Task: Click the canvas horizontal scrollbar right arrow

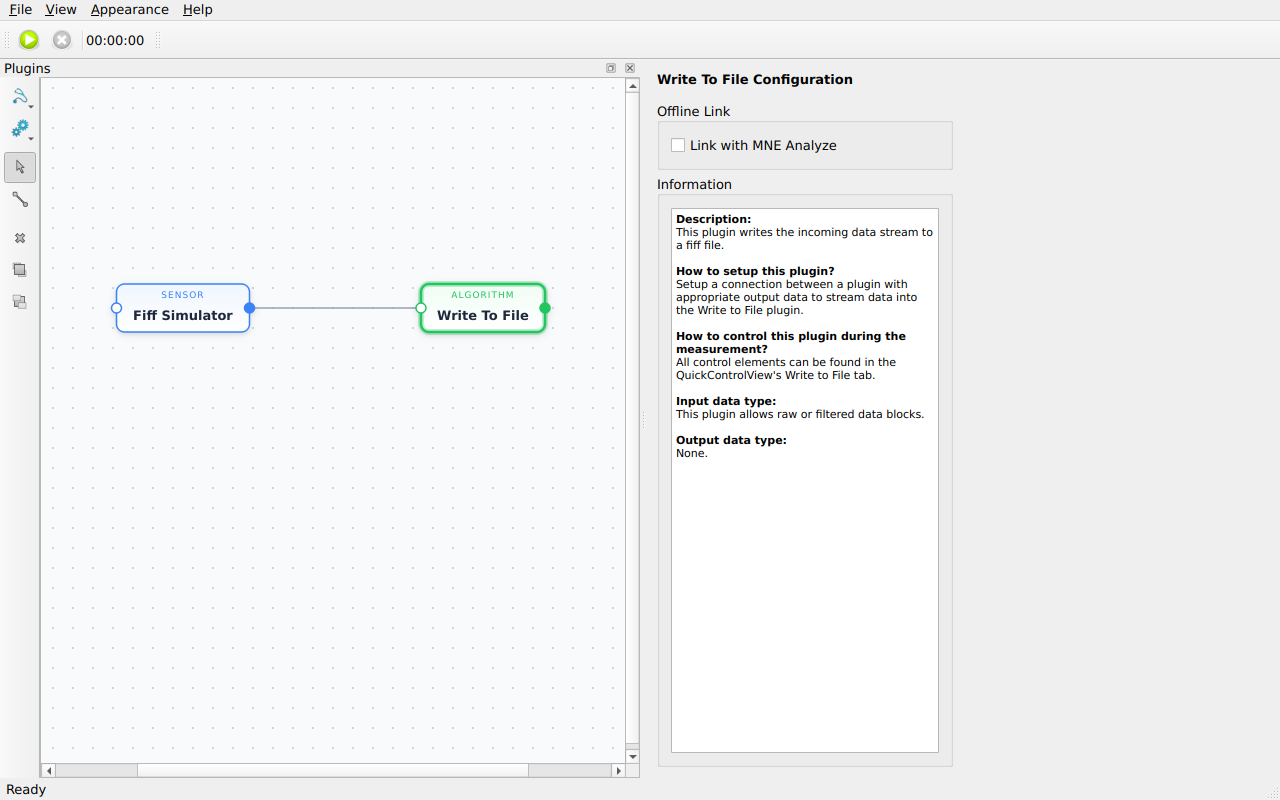Action: [619, 770]
